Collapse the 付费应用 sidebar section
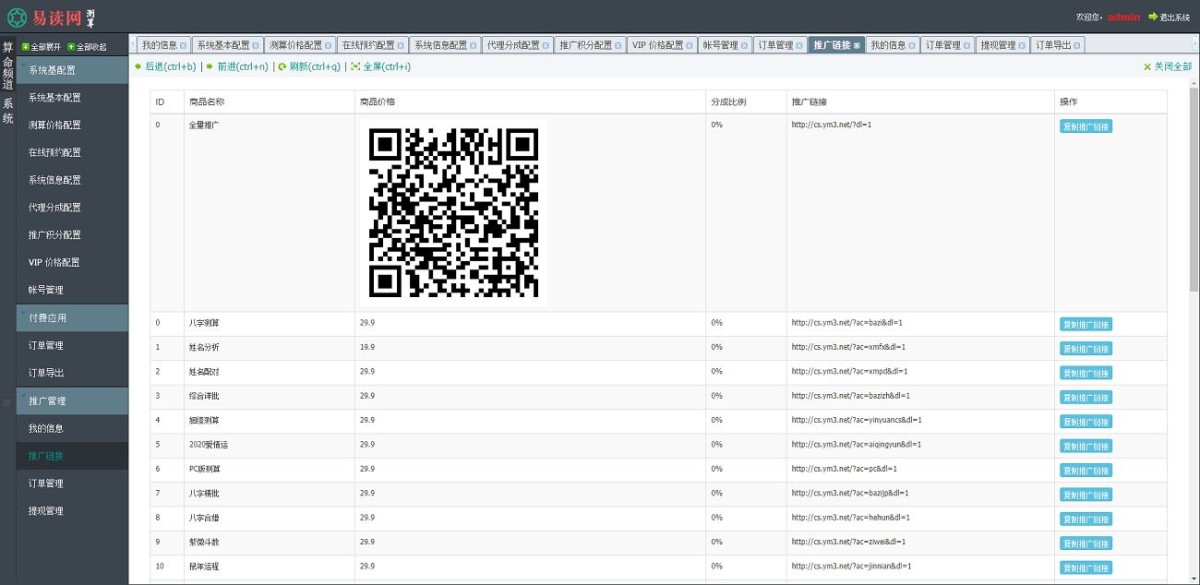This screenshot has height=585, width=1200. click(x=72, y=318)
